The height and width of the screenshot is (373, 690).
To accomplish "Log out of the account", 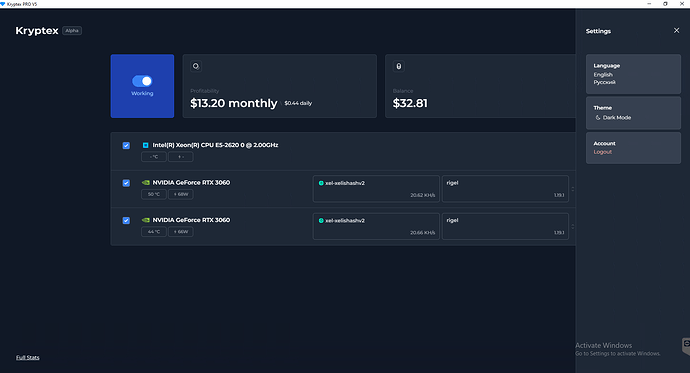I will click(x=602, y=152).
